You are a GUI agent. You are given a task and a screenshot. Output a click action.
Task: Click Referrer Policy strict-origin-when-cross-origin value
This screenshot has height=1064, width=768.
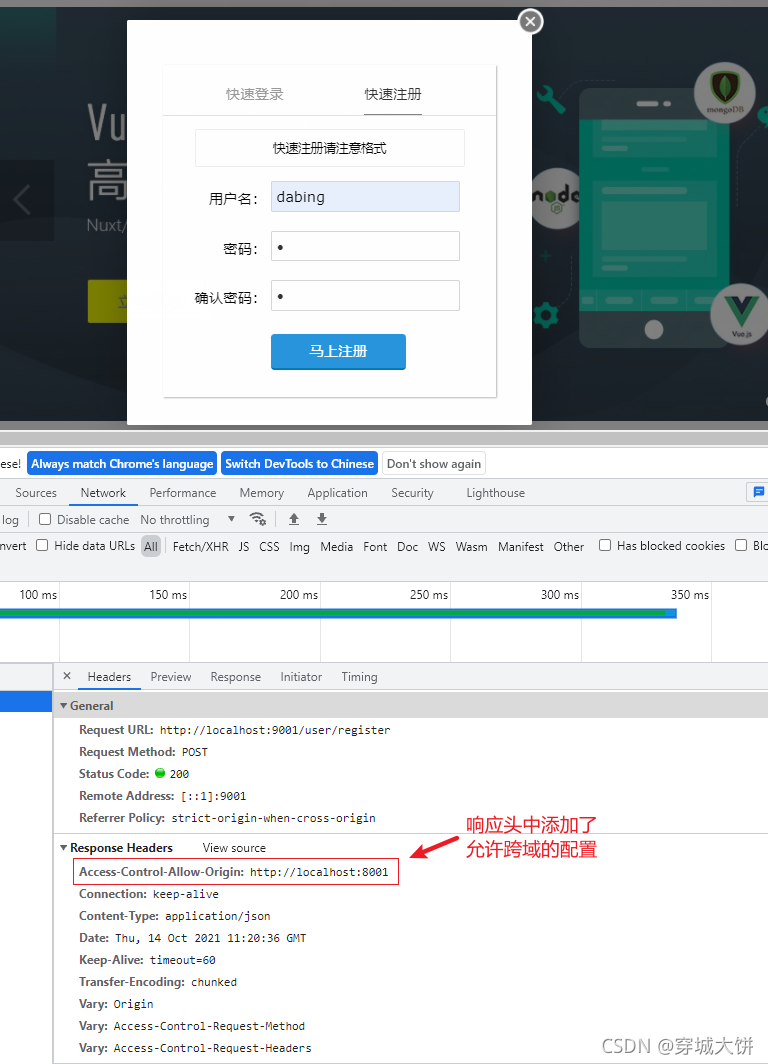click(x=273, y=818)
